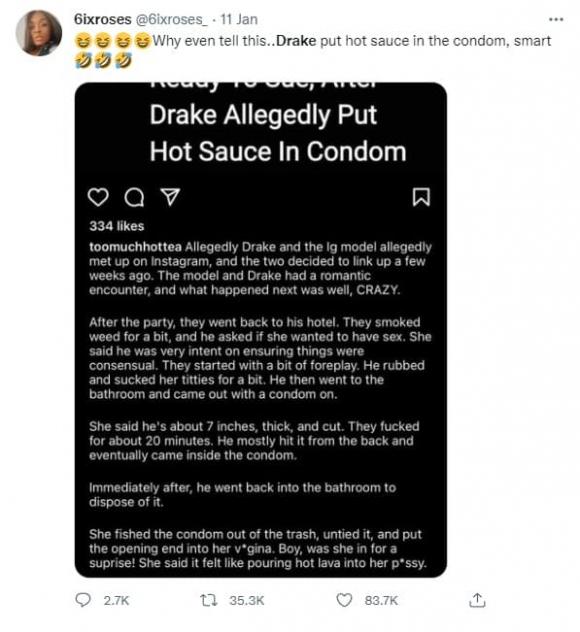Click the 83.7K likes count
The image size is (580, 632).
pyautogui.click(x=381, y=601)
